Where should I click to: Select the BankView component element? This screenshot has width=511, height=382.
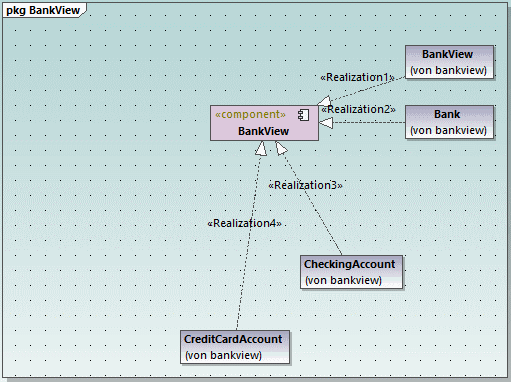(x=264, y=123)
